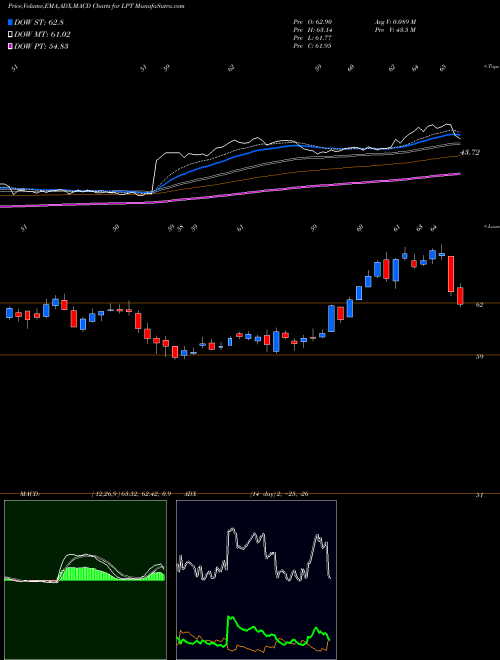Click the MACD (12,26,9) values text
The height and width of the screenshot is (660, 500).
(130, 494)
